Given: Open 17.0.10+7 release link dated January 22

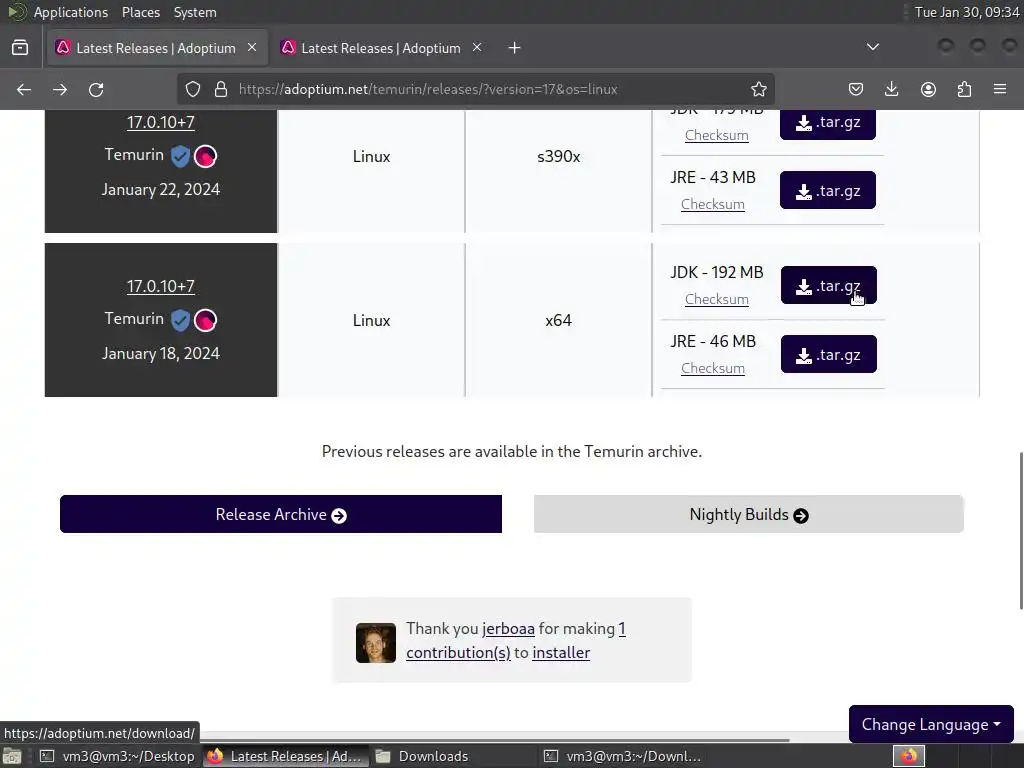Looking at the screenshot, I should tap(161, 122).
